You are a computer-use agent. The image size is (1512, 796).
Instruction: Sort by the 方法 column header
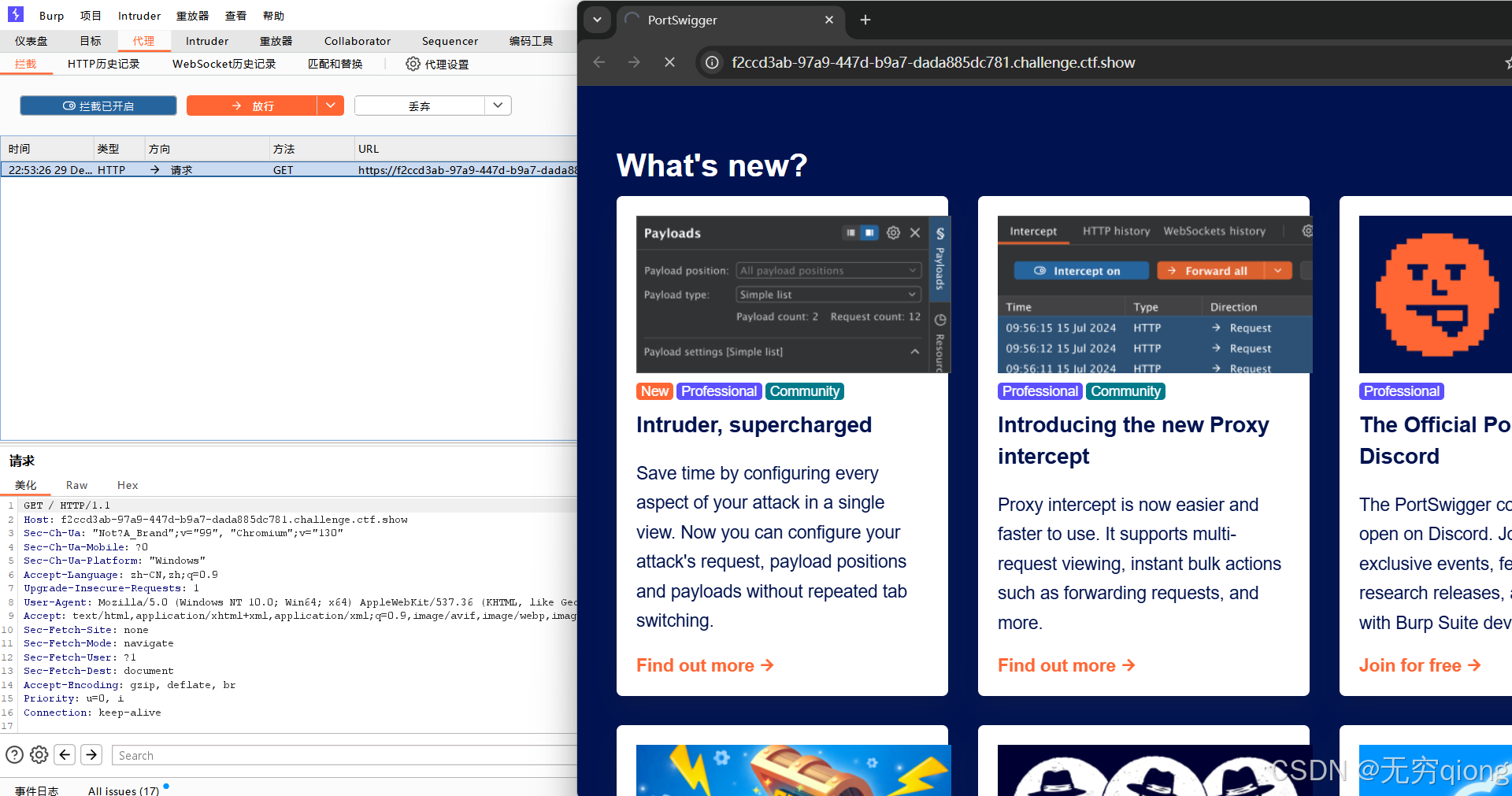(x=311, y=149)
